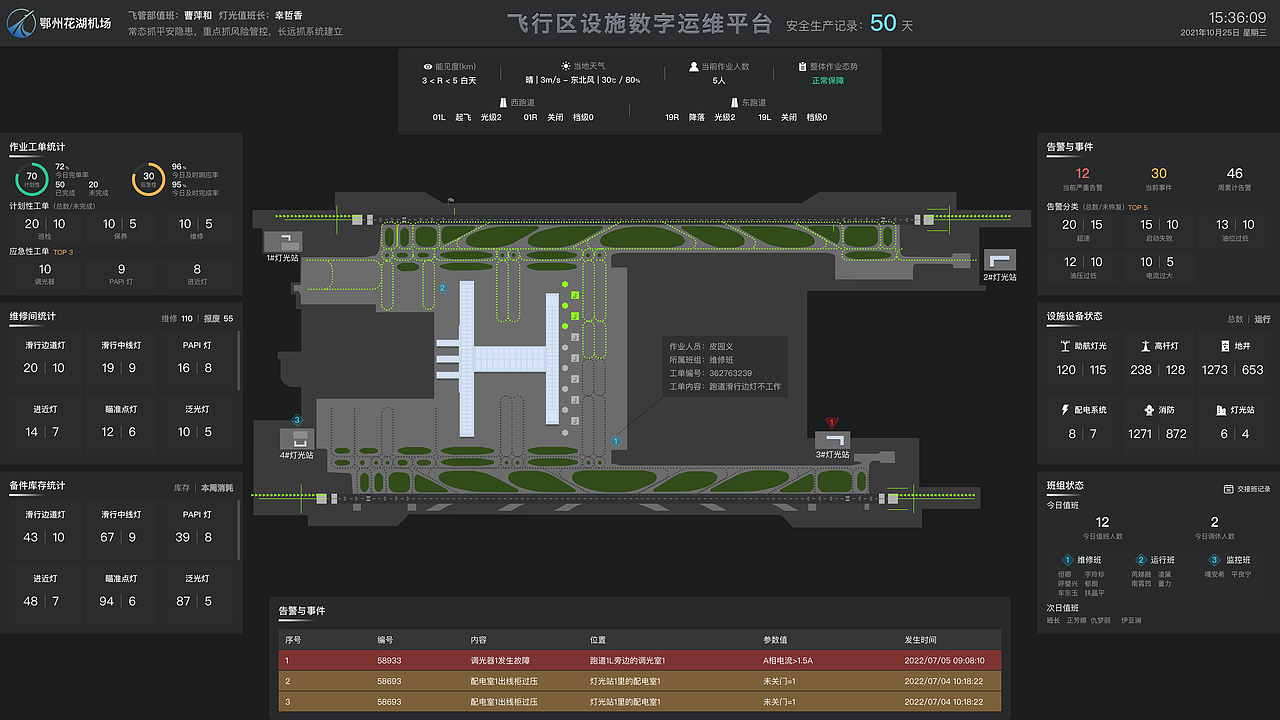Click the 助航灯光 navigation light icon

click(x=1065, y=346)
